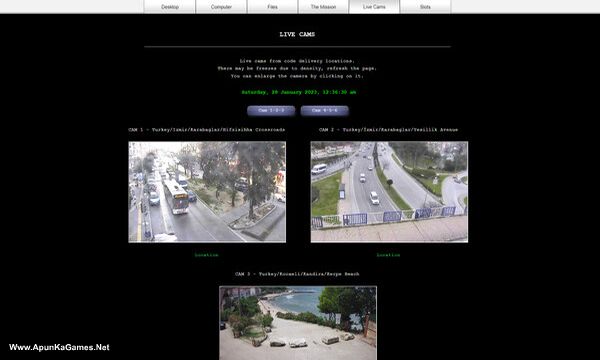Go to The Mission tab
Screen dimensions: 600x360
[323, 7]
